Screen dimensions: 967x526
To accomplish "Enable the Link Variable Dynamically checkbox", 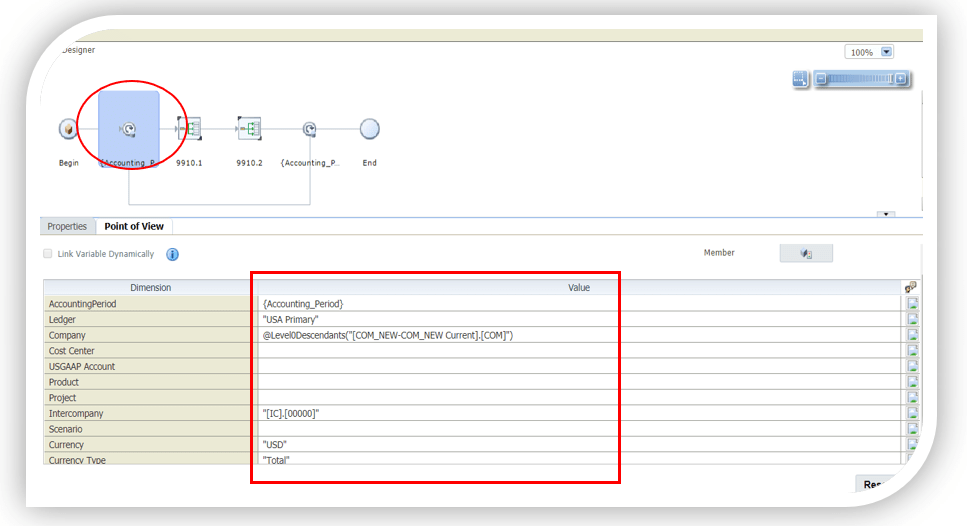I will [x=48, y=254].
